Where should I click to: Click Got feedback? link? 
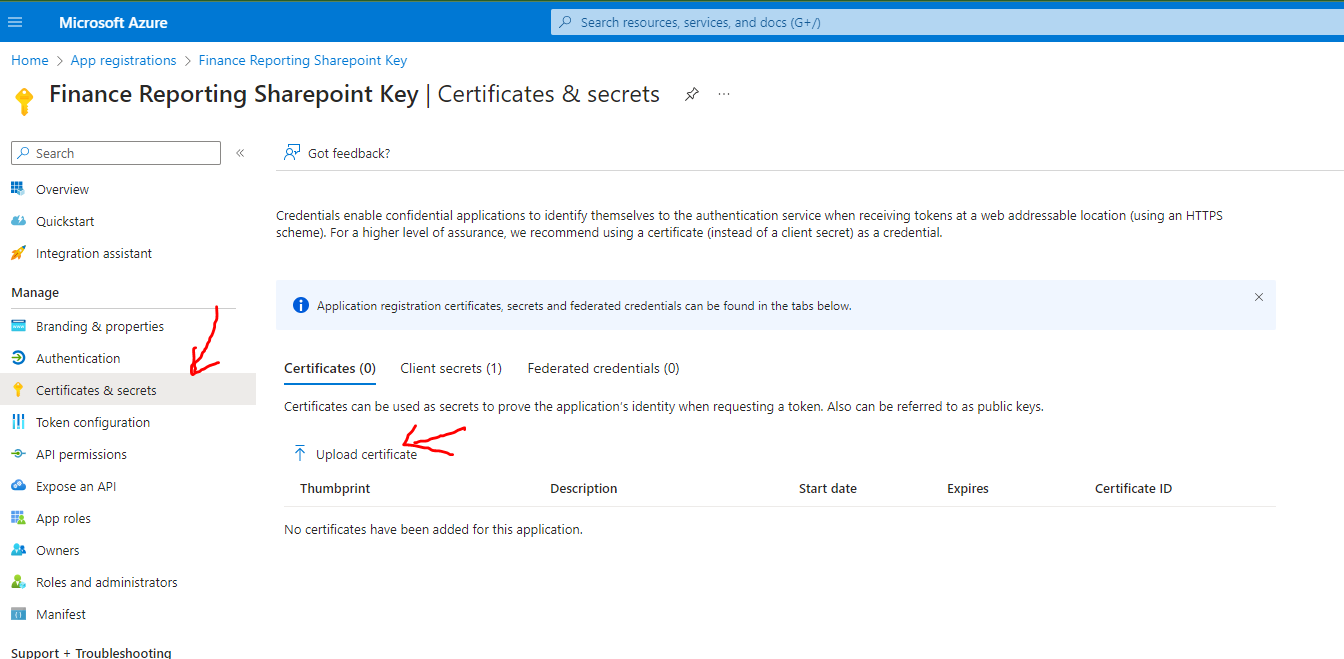(349, 153)
